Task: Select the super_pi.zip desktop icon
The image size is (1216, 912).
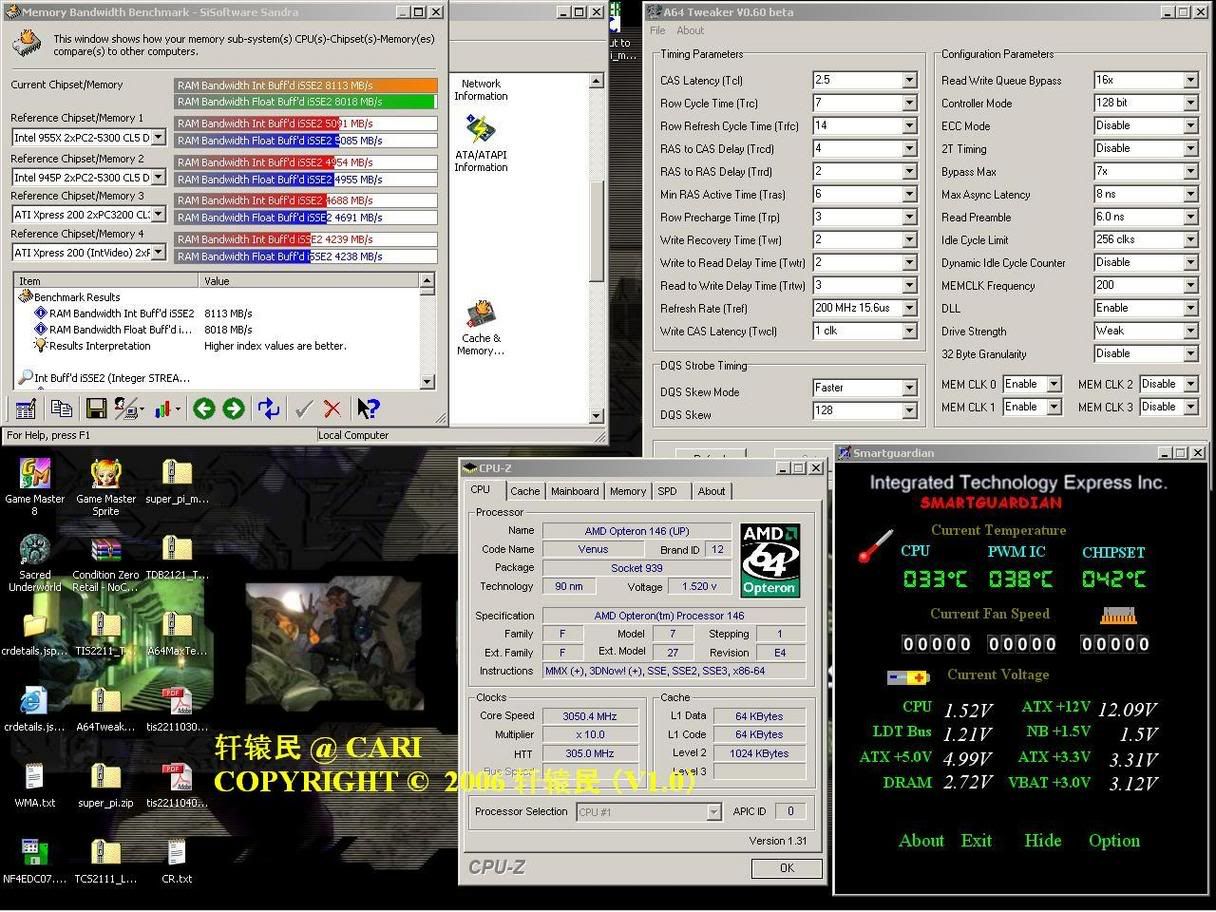Action: (x=106, y=786)
